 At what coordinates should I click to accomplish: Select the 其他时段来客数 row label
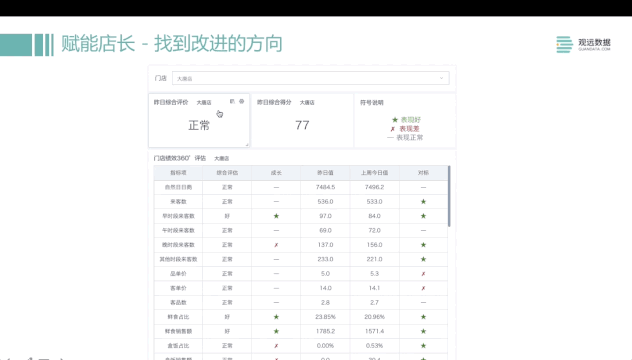178,259
